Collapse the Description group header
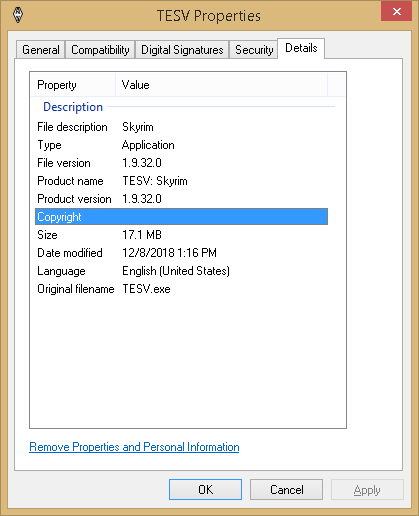The image size is (419, 516). point(73,107)
